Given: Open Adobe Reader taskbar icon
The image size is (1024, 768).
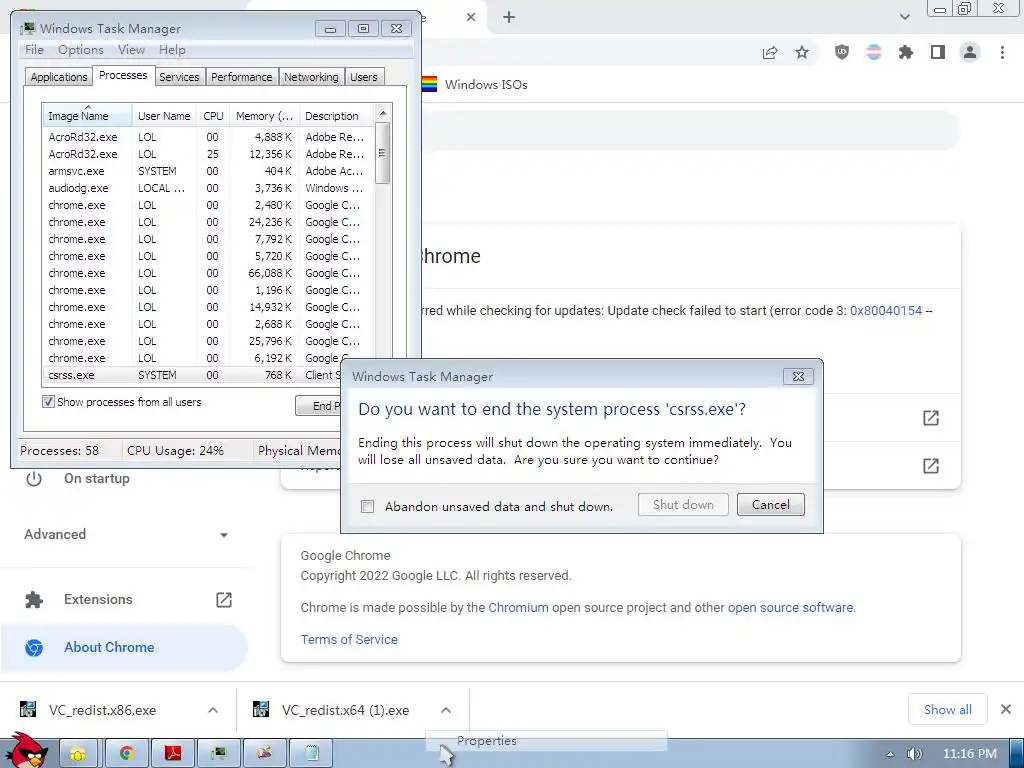Looking at the screenshot, I should (x=172, y=754).
